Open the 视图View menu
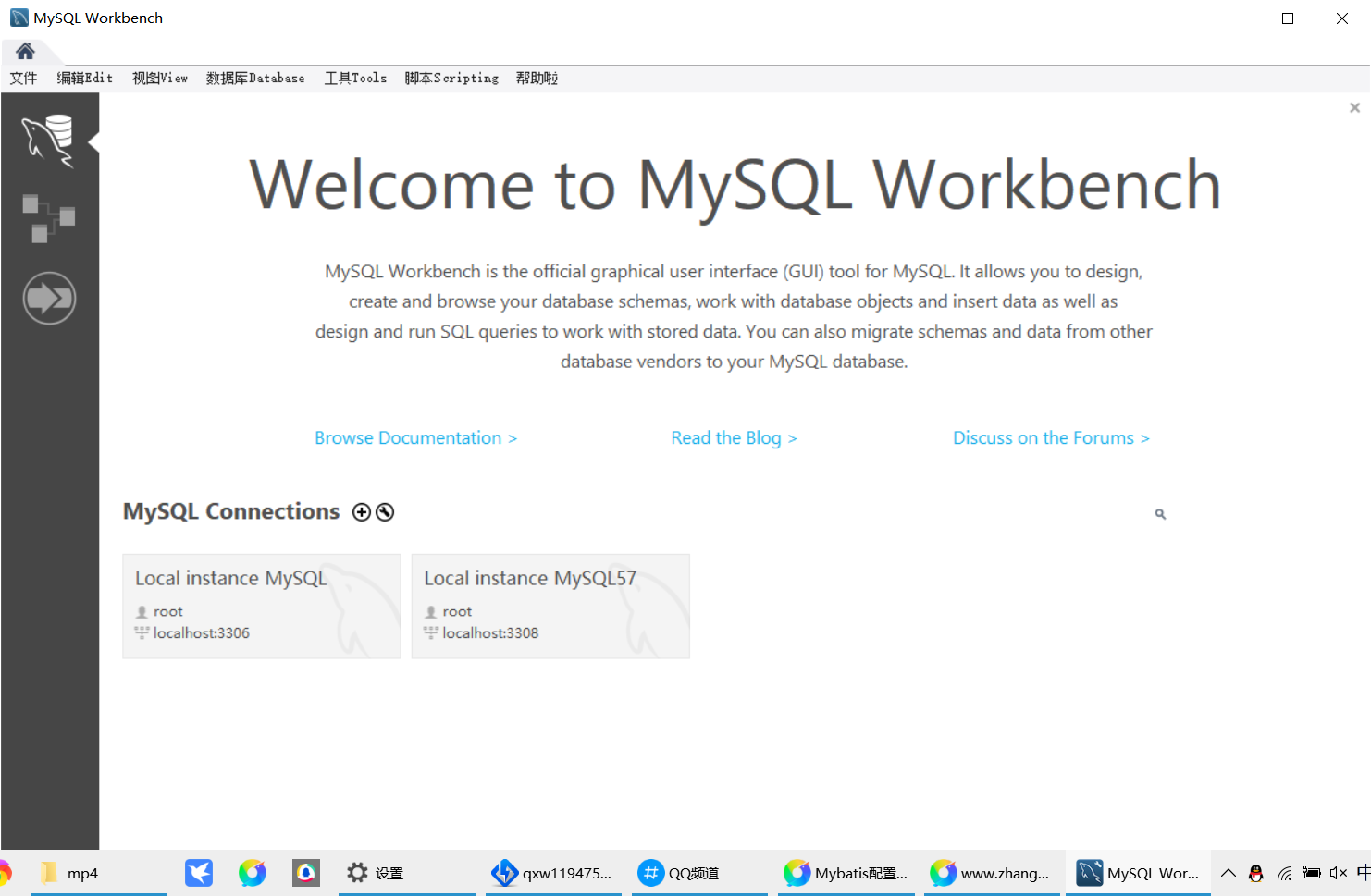The width and height of the screenshot is (1371, 896). pos(160,79)
